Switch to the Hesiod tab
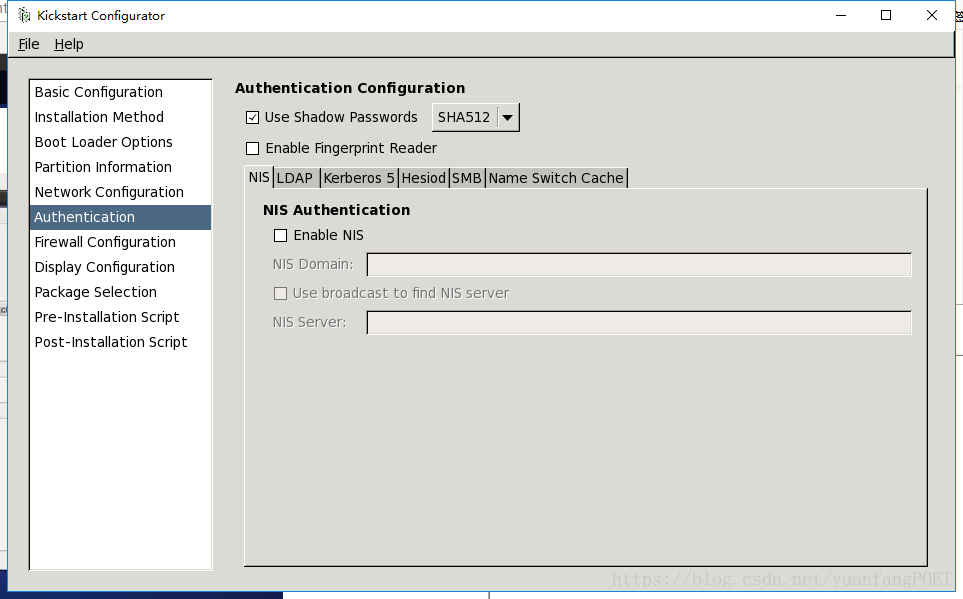Viewport: 963px width, 599px height. [423, 178]
